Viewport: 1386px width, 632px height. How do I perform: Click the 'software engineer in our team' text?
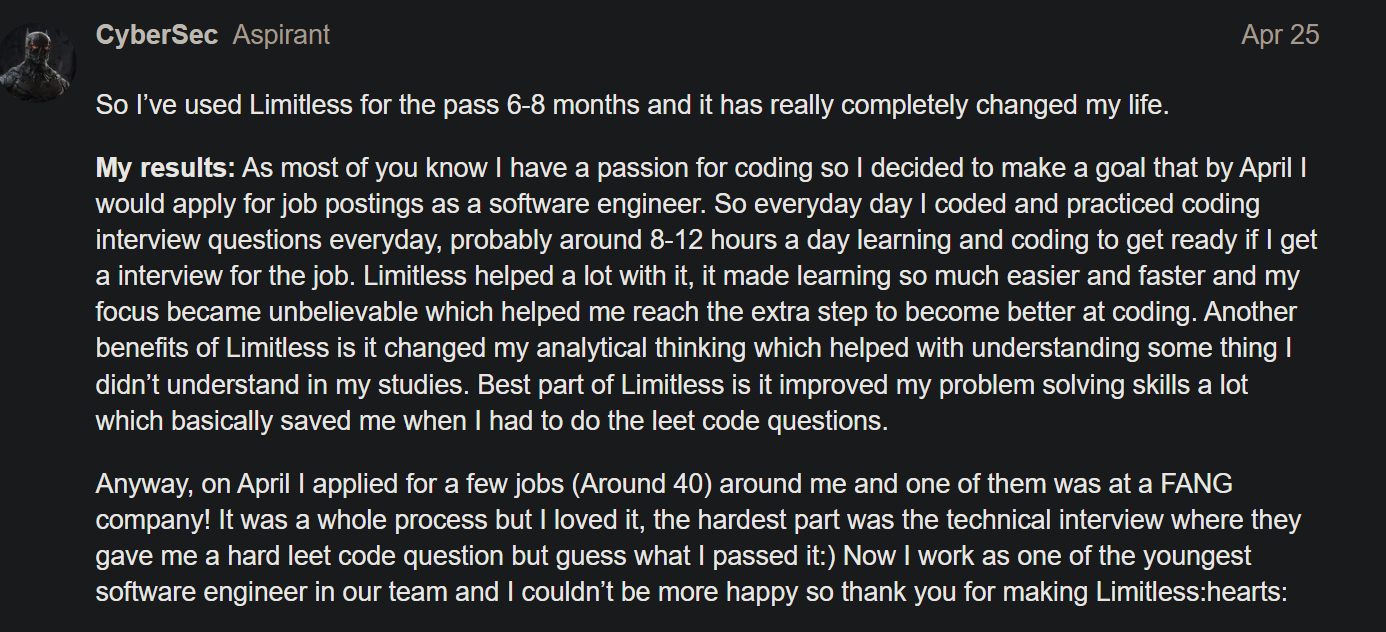click(272, 592)
